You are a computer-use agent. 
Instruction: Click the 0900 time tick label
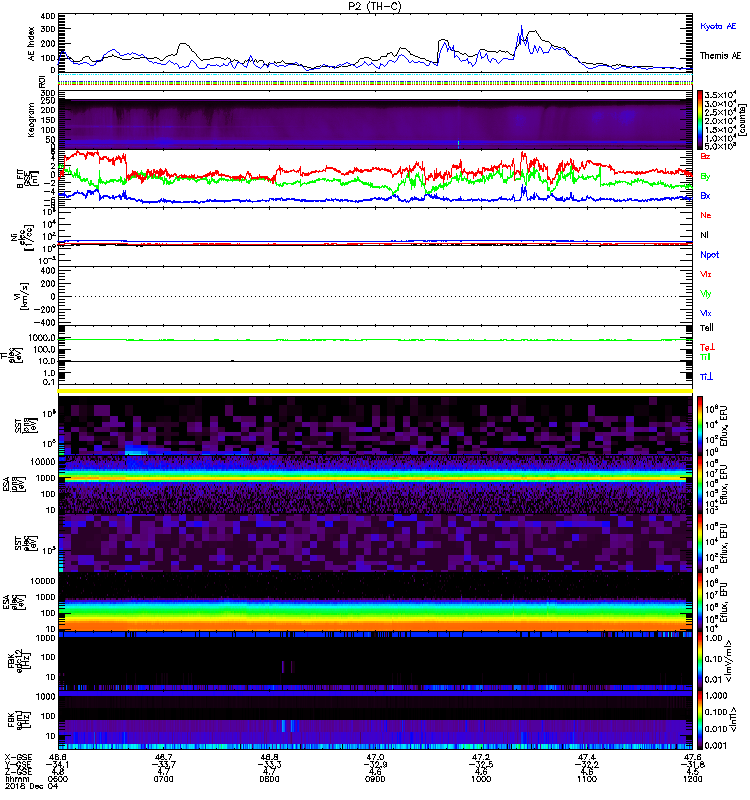pyautogui.click(x=375, y=779)
